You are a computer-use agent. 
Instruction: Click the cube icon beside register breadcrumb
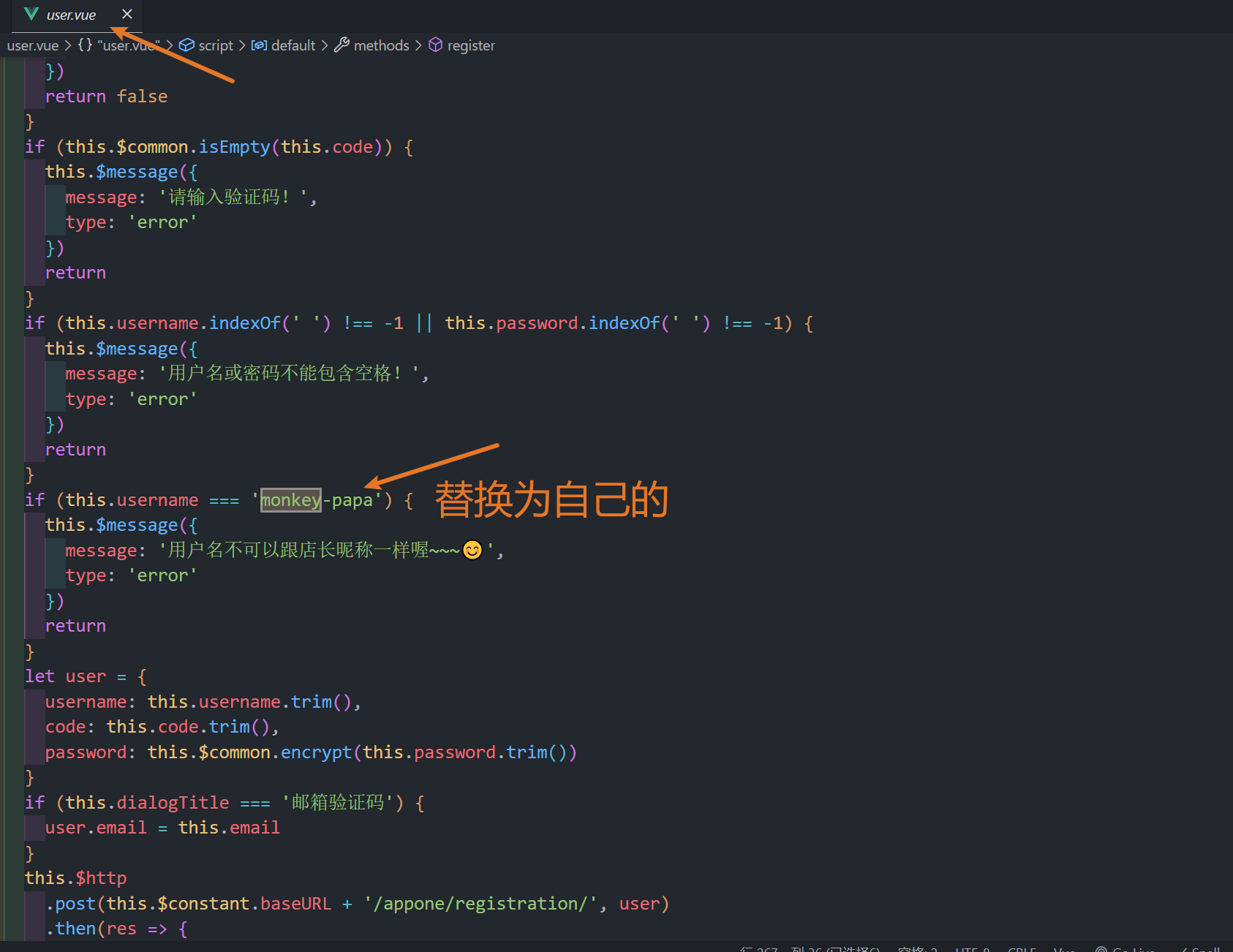tap(435, 45)
